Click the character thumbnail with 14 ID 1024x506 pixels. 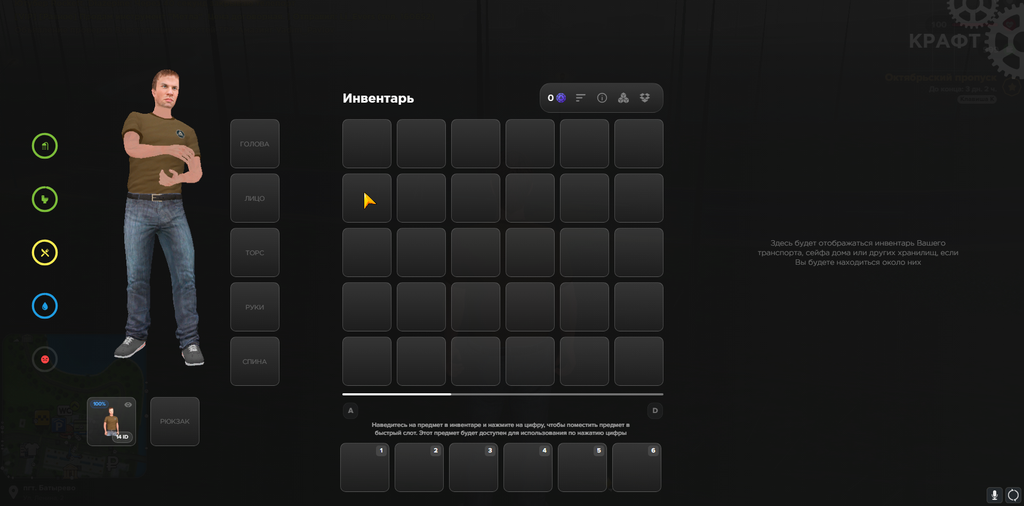coord(112,422)
